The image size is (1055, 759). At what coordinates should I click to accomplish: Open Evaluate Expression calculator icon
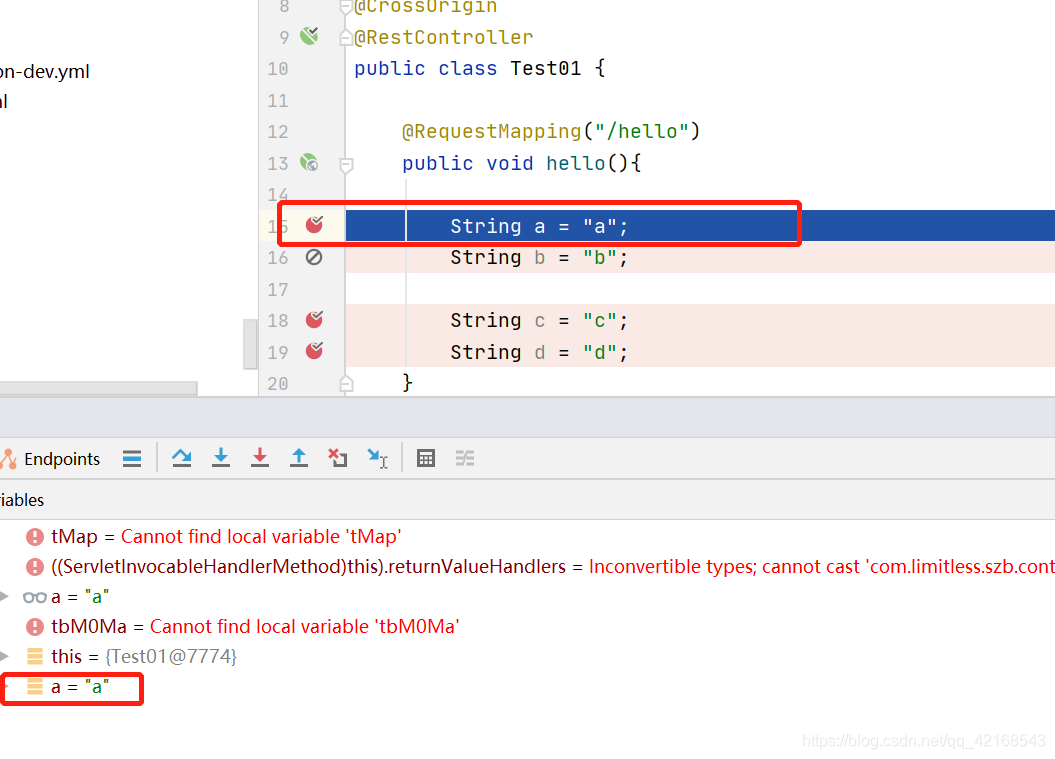pyautogui.click(x=426, y=458)
